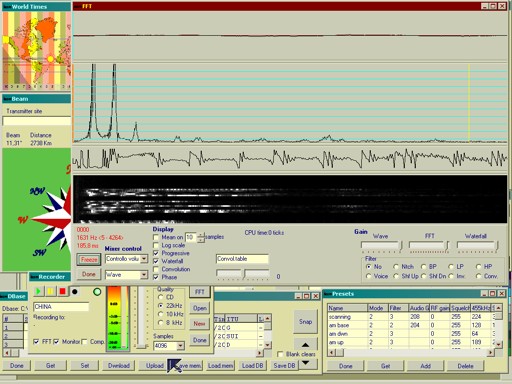Choose the Ntch filter option
Viewport: 512px width, 384px height.
pyautogui.click(x=396, y=267)
